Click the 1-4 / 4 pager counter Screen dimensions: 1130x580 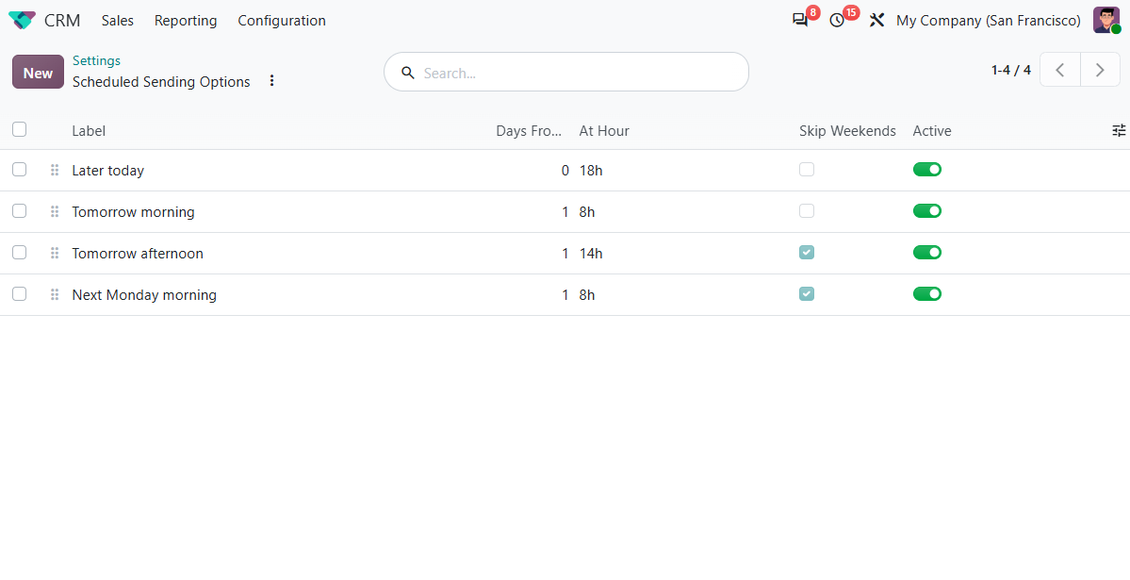(x=1011, y=70)
